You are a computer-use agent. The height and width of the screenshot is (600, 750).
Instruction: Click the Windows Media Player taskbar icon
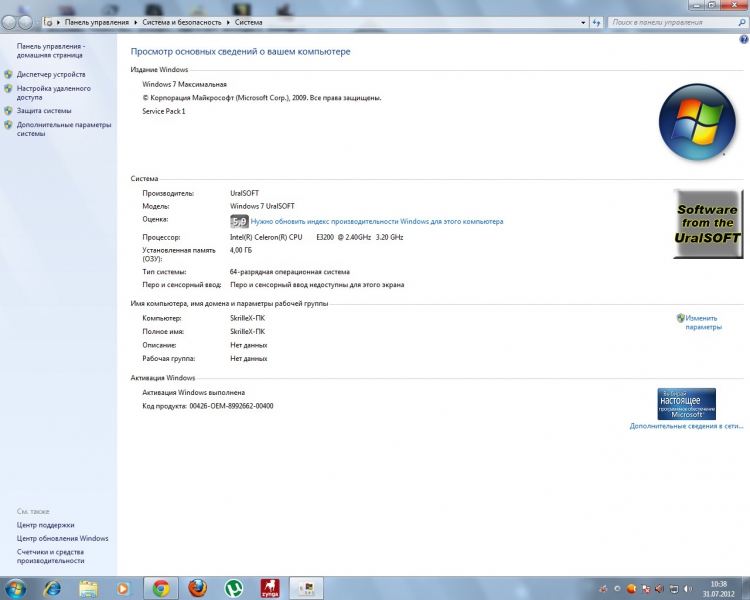click(124, 588)
